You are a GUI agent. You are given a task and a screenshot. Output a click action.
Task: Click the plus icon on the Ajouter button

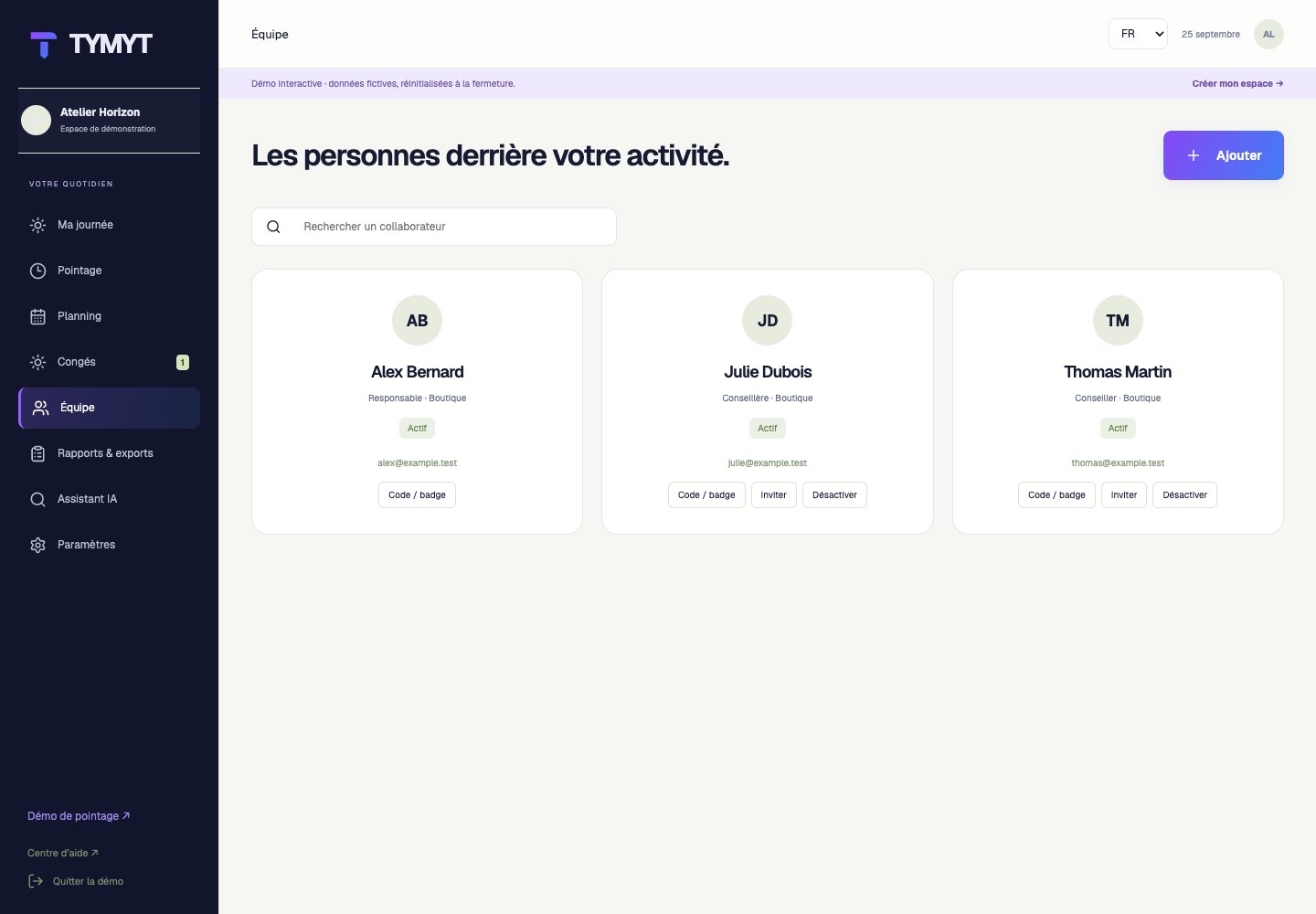click(x=1194, y=155)
